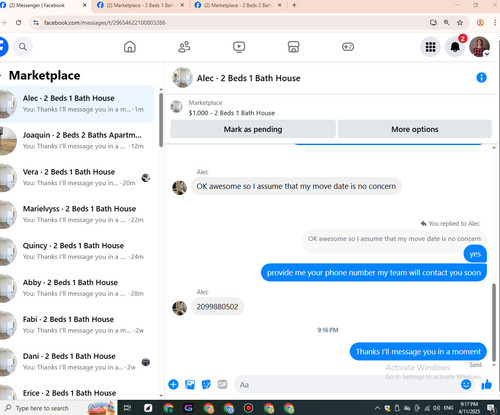Switch to Messenger browser tab
This screenshot has height=415, width=500.
click(43, 5)
